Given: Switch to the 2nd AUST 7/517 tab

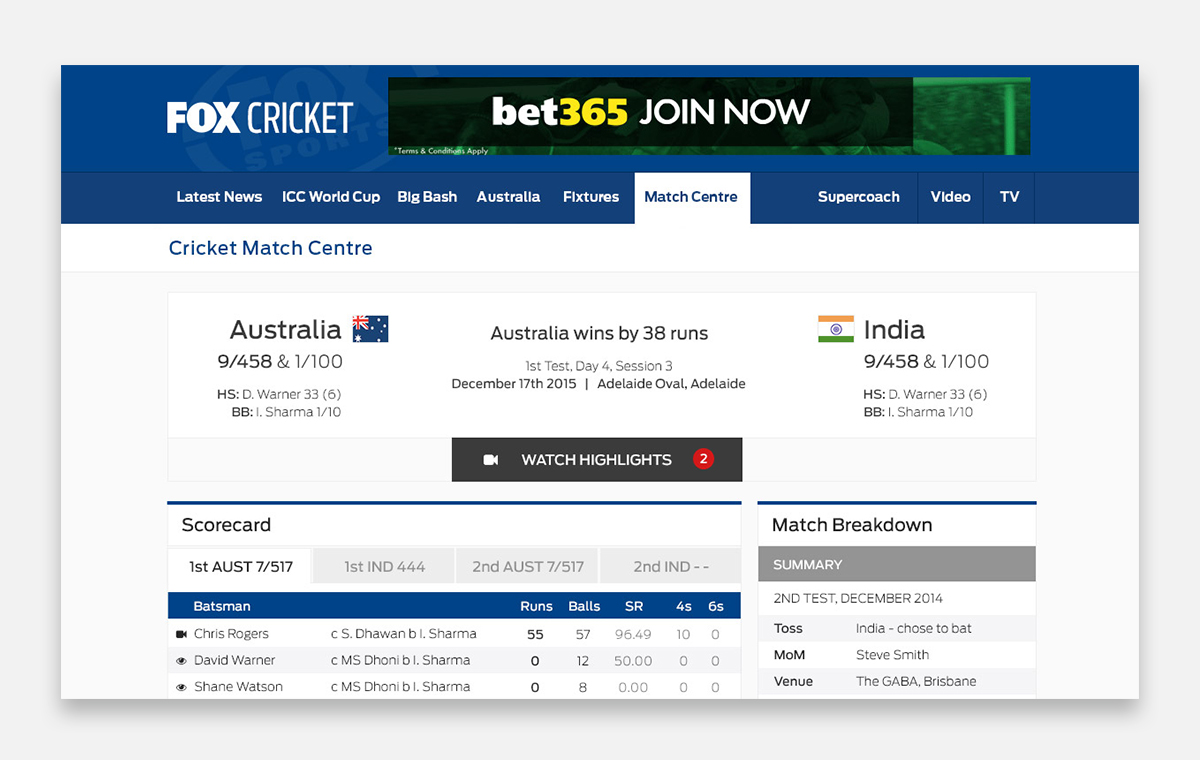Looking at the screenshot, I should (x=528, y=566).
